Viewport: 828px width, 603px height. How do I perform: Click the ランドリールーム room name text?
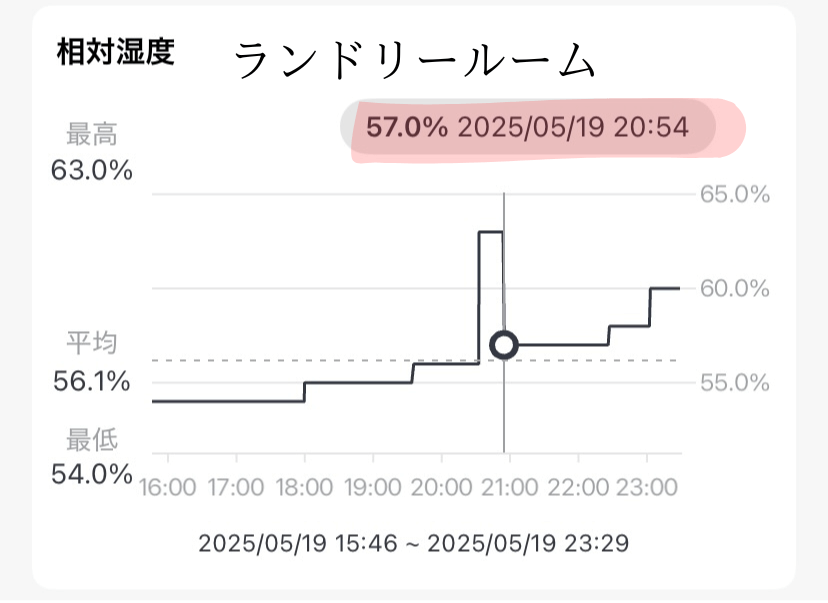coord(415,62)
